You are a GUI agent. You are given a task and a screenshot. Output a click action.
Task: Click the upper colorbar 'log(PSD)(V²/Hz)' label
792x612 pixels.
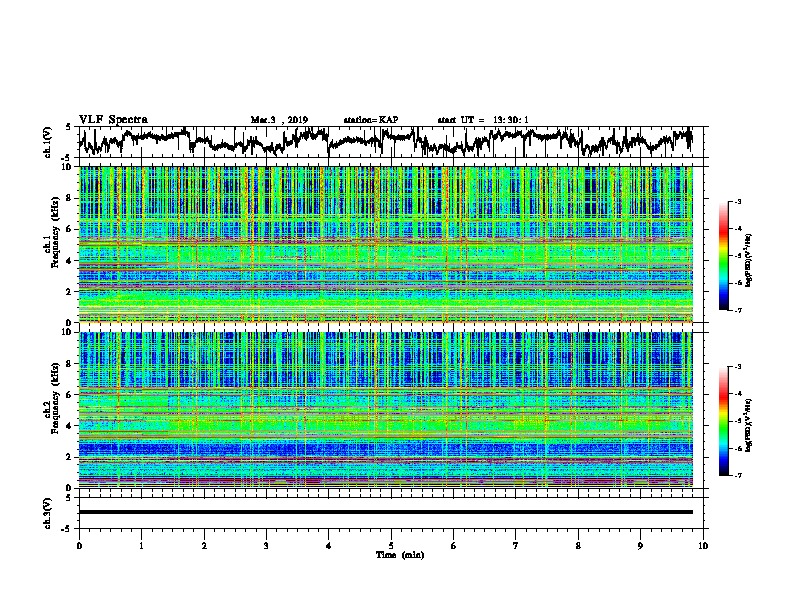749,260
